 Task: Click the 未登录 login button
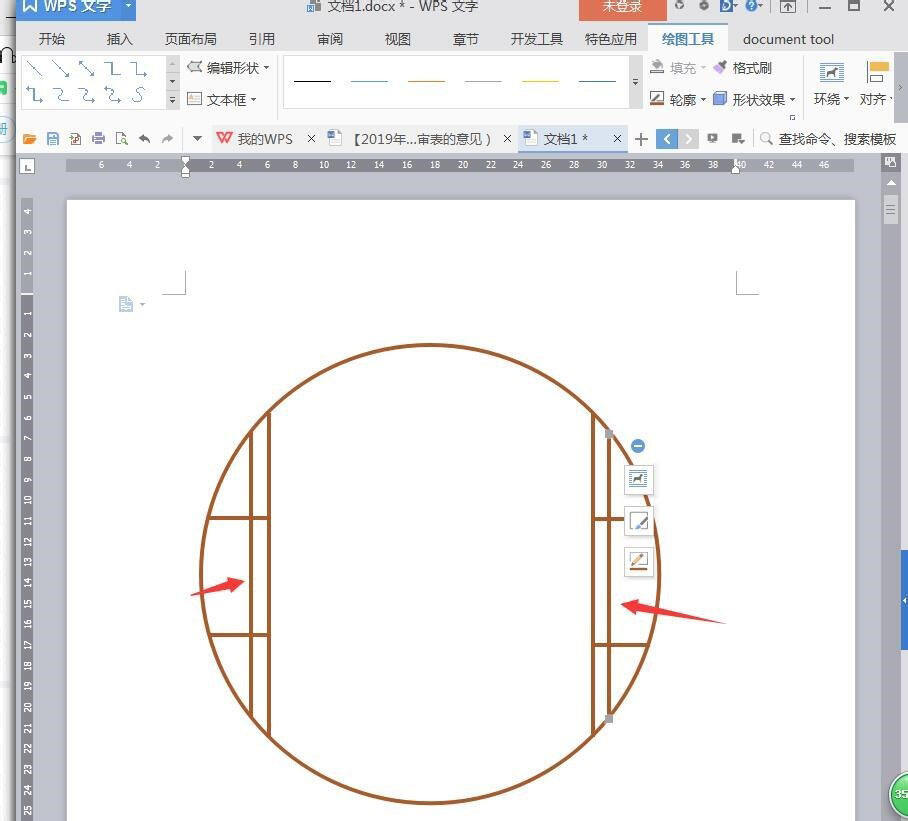622,7
